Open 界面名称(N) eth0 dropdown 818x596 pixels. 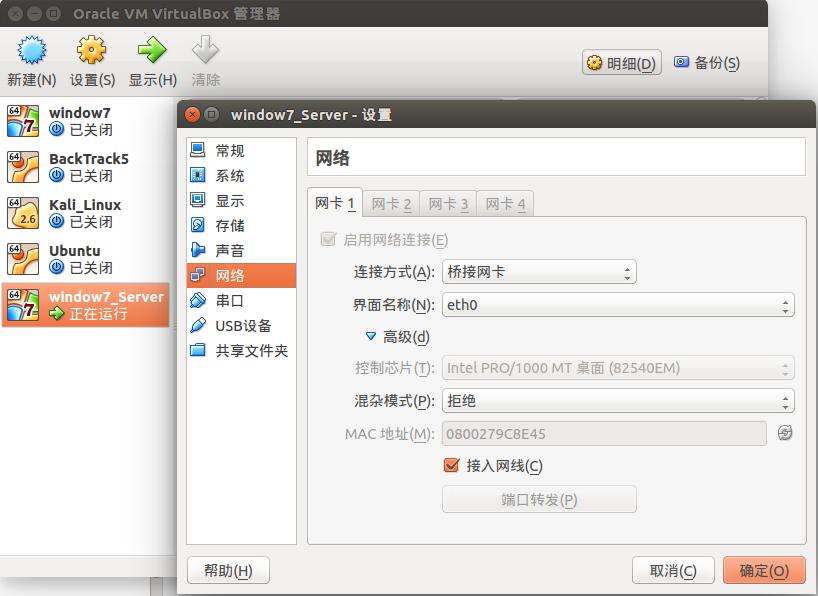[x=618, y=305]
